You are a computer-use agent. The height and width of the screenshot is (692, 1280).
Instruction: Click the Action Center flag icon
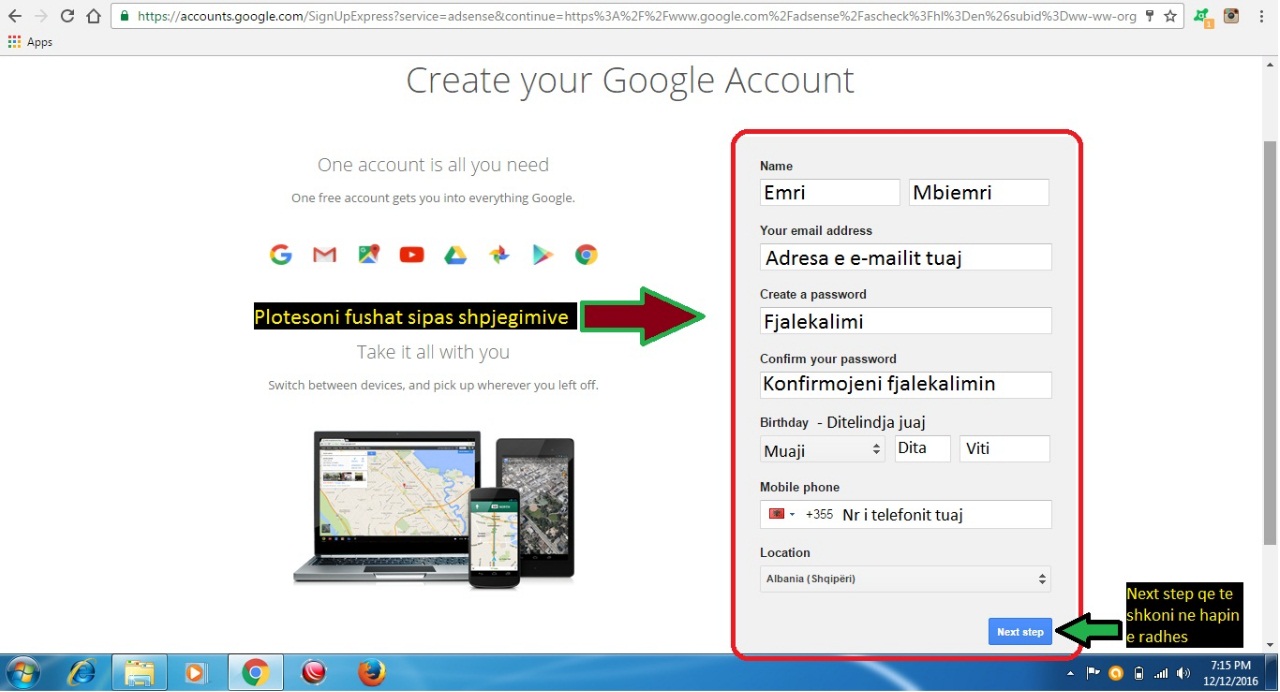point(1093,673)
